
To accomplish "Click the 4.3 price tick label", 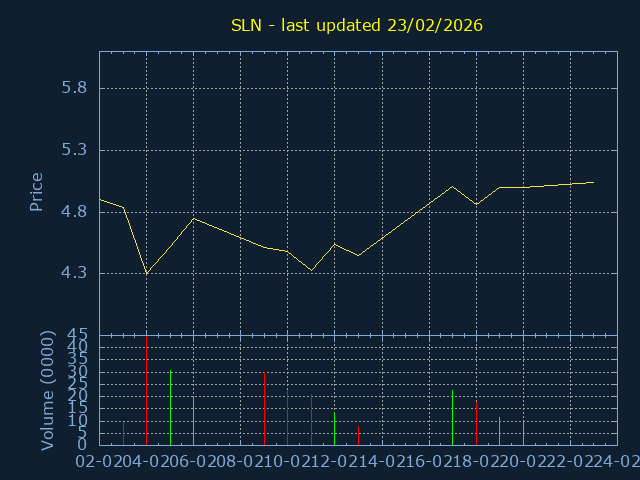I will 74,273.
